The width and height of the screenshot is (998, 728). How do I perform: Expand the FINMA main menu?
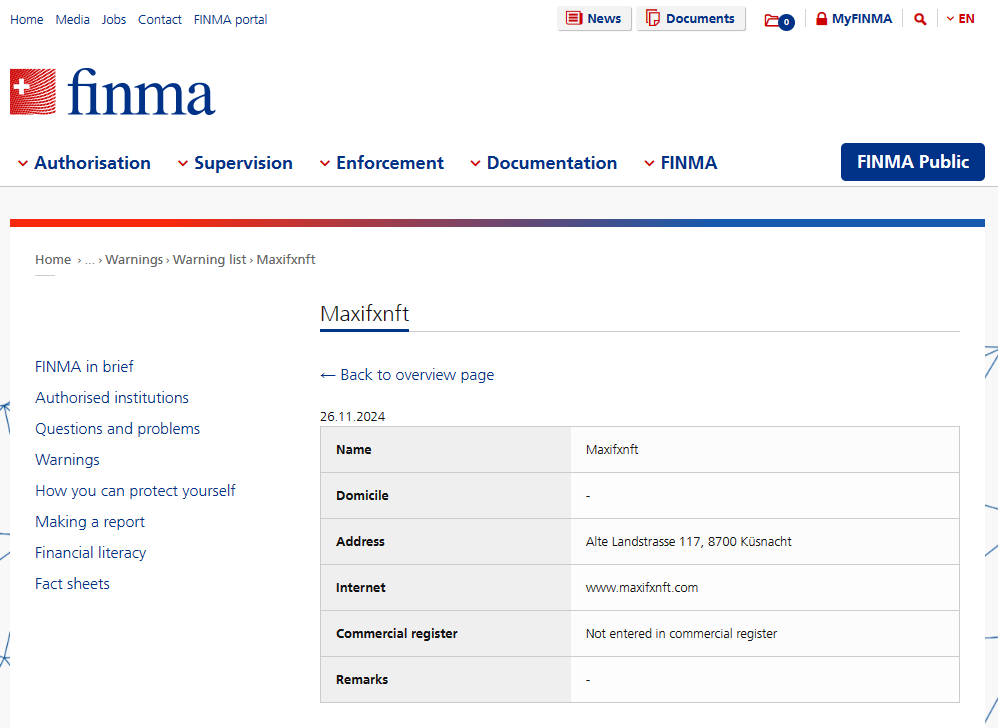click(x=680, y=163)
